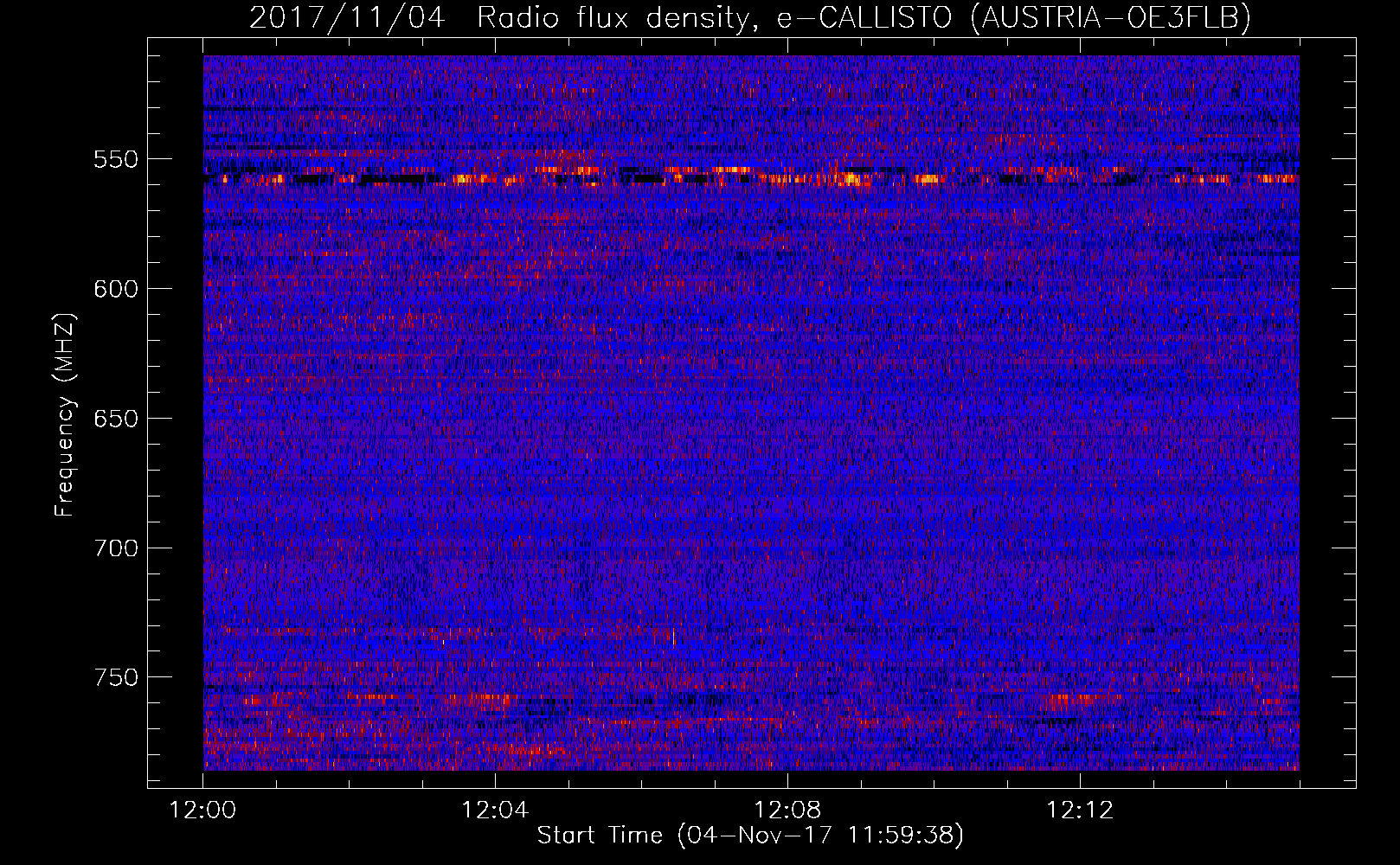Click the 12:00 time tick label

[x=203, y=811]
